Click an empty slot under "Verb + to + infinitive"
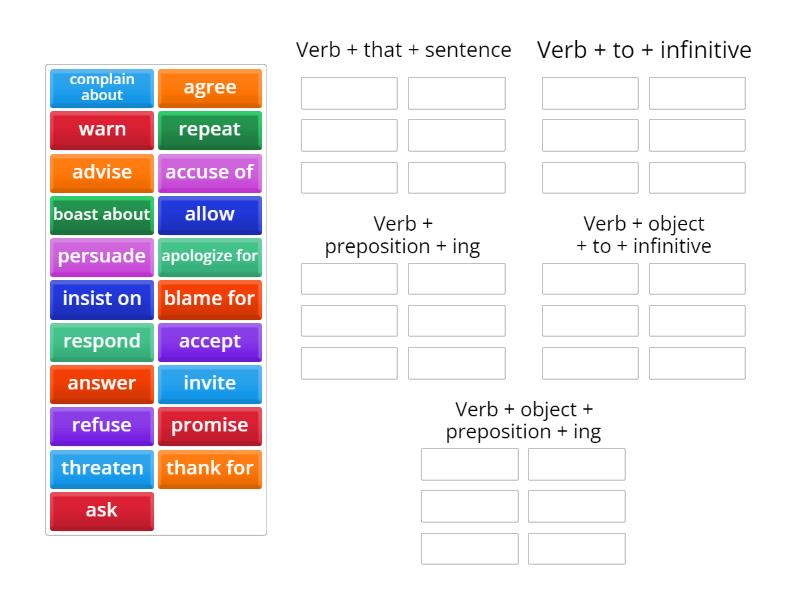This screenshot has height=600, width=800. click(x=589, y=94)
